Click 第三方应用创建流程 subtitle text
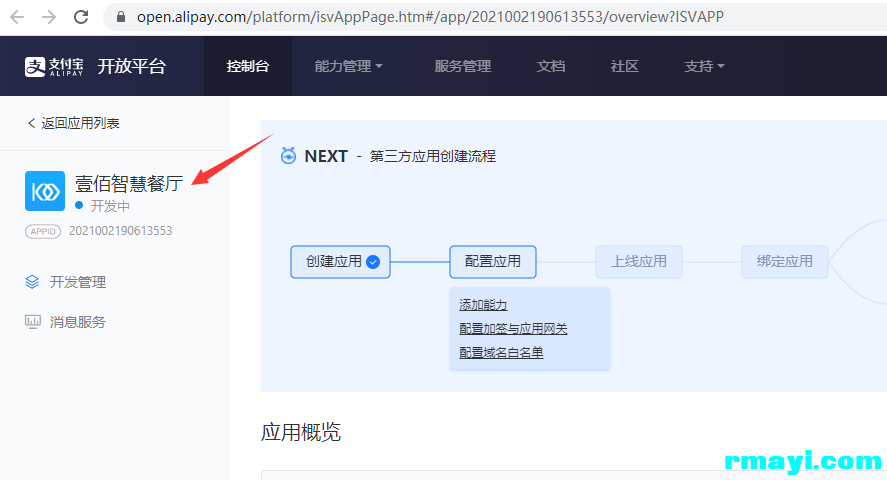The height and width of the screenshot is (480, 887). click(x=433, y=156)
